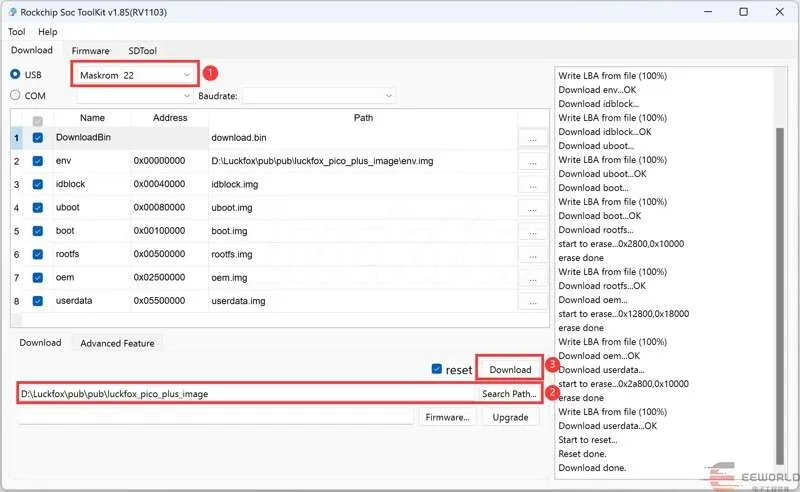This screenshot has width=800, height=492.
Task: Open the COM port dropdown
Action: (x=135, y=96)
